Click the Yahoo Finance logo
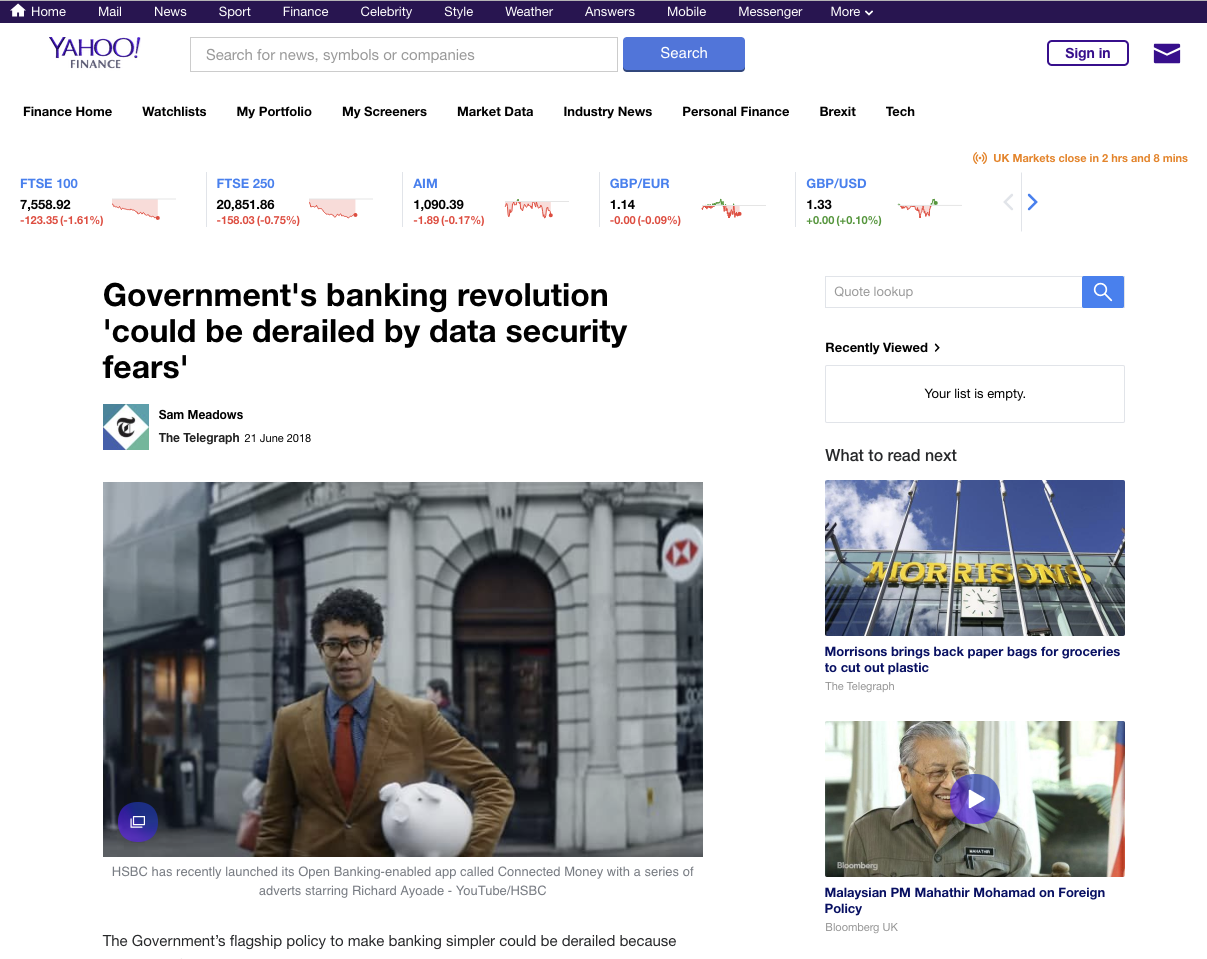The width and height of the screenshot is (1207, 959). 95,53
